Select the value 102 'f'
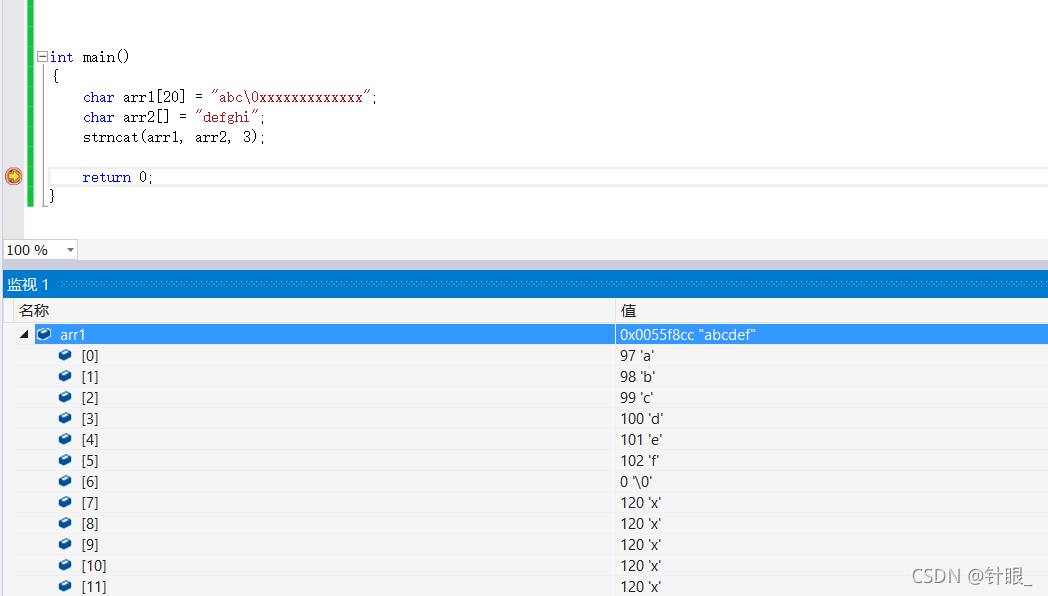This screenshot has height=596, width=1048. pos(640,460)
